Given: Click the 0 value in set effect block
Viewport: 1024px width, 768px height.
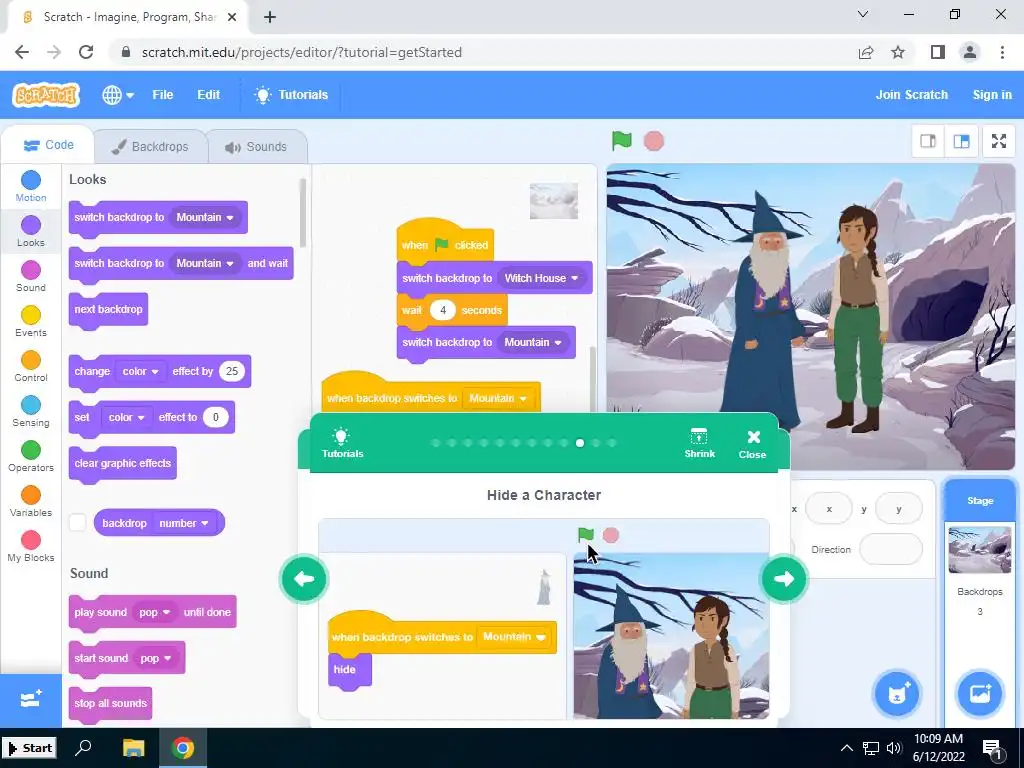Looking at the screenshot, I should pyautogui.click(x=216, y=417).
